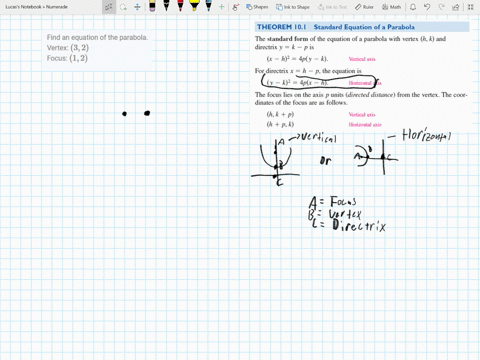
Task: Open notifications bell
Action: (x=413, y=7)
